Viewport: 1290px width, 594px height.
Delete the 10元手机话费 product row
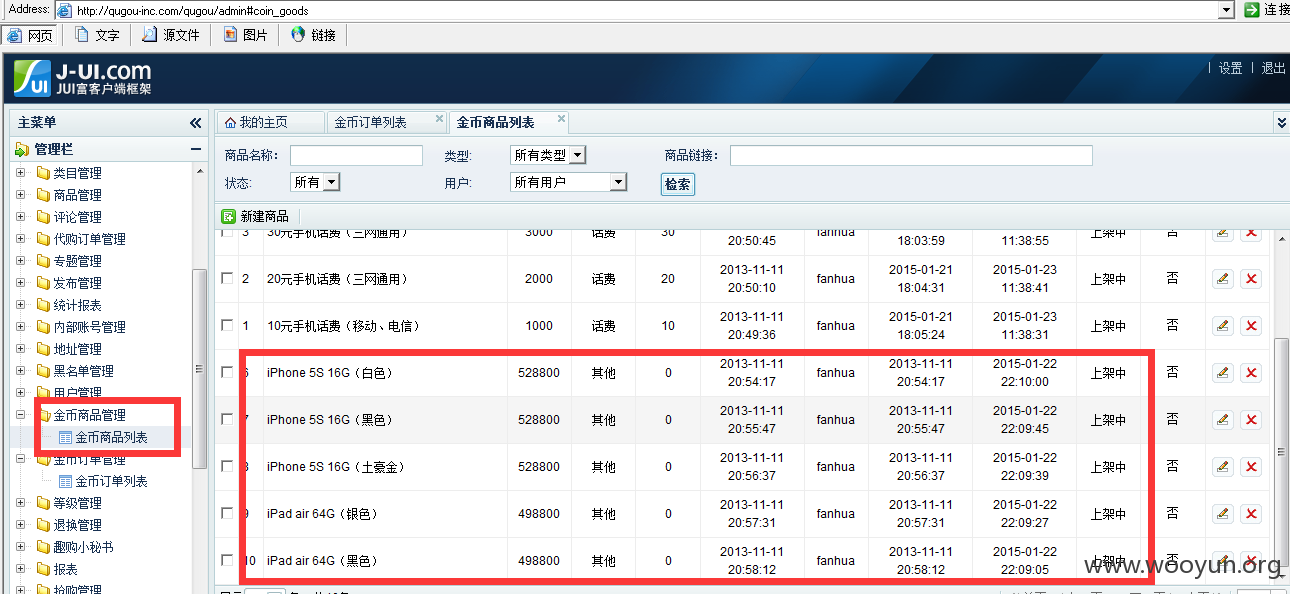pos(1250,326)
